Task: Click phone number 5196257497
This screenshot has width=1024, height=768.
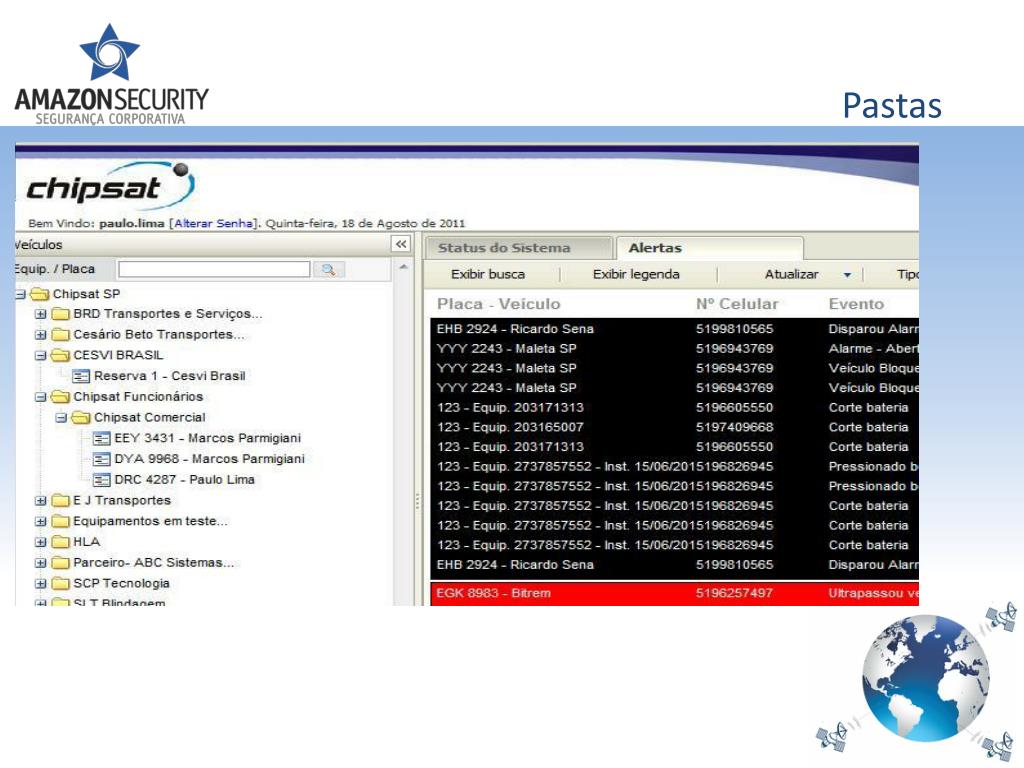Action: click(735, 594)
